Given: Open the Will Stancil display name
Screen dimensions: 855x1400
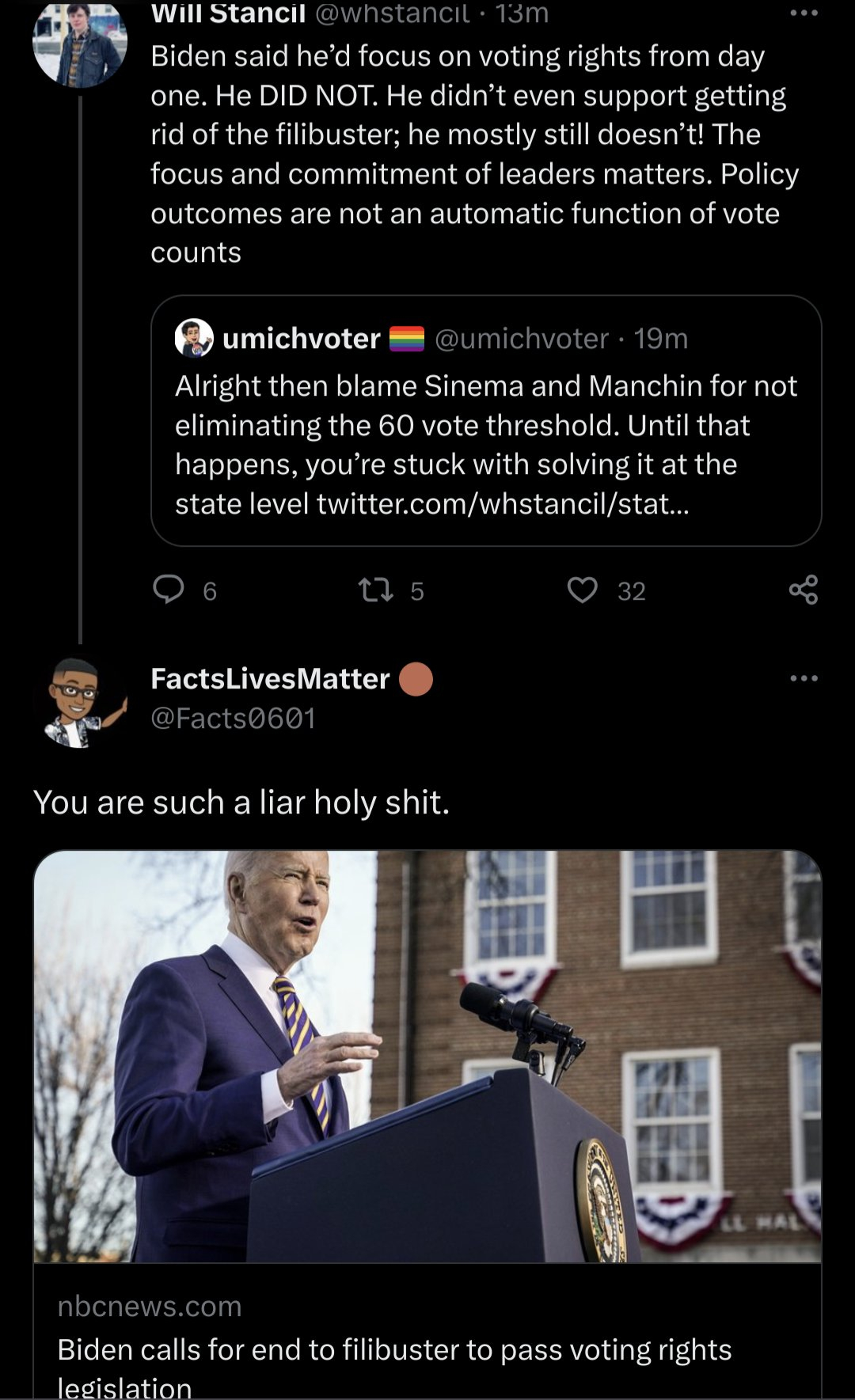Looking at the screenshot, I should click(x=228, y=13).
